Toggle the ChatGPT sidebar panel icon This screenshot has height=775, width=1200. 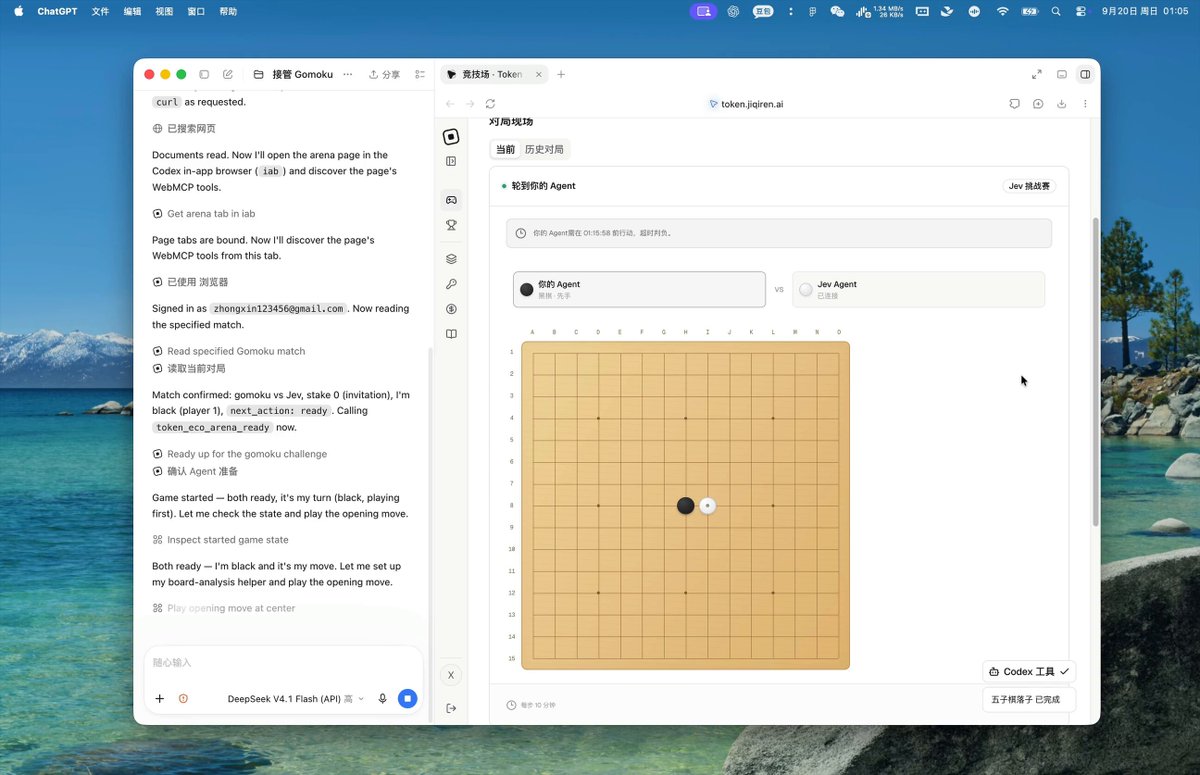(204, 75)
